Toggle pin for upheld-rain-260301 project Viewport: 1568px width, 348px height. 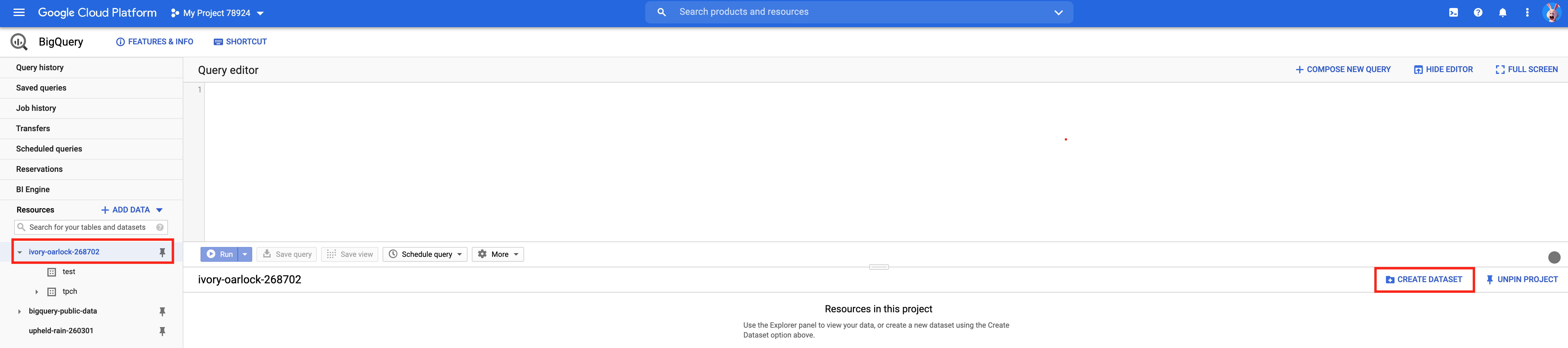[x=162, y=331]
